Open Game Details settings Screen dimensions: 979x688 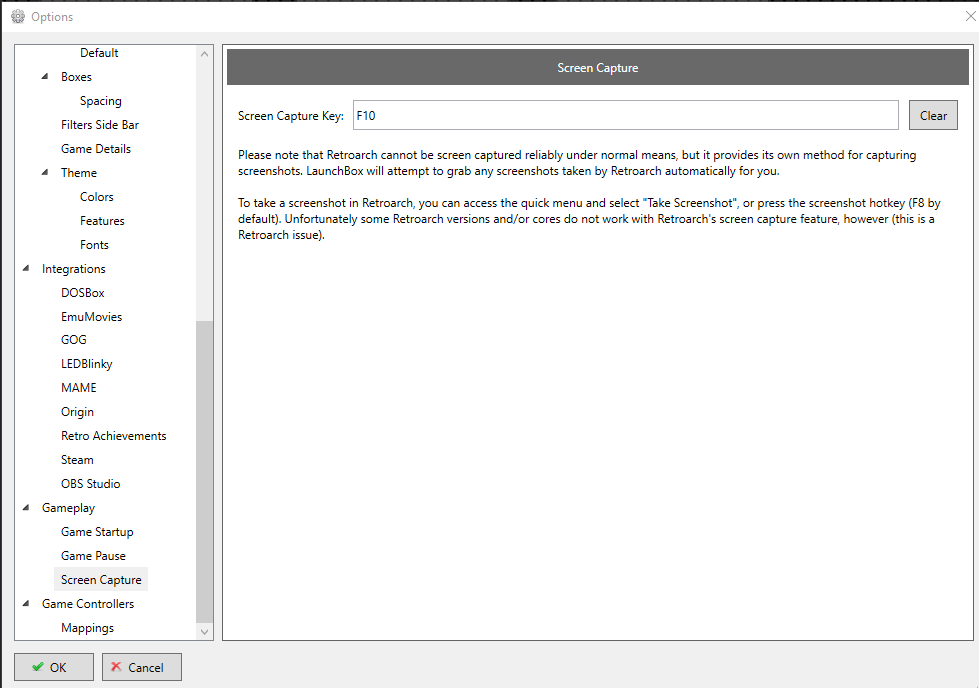tap(96, 149)
